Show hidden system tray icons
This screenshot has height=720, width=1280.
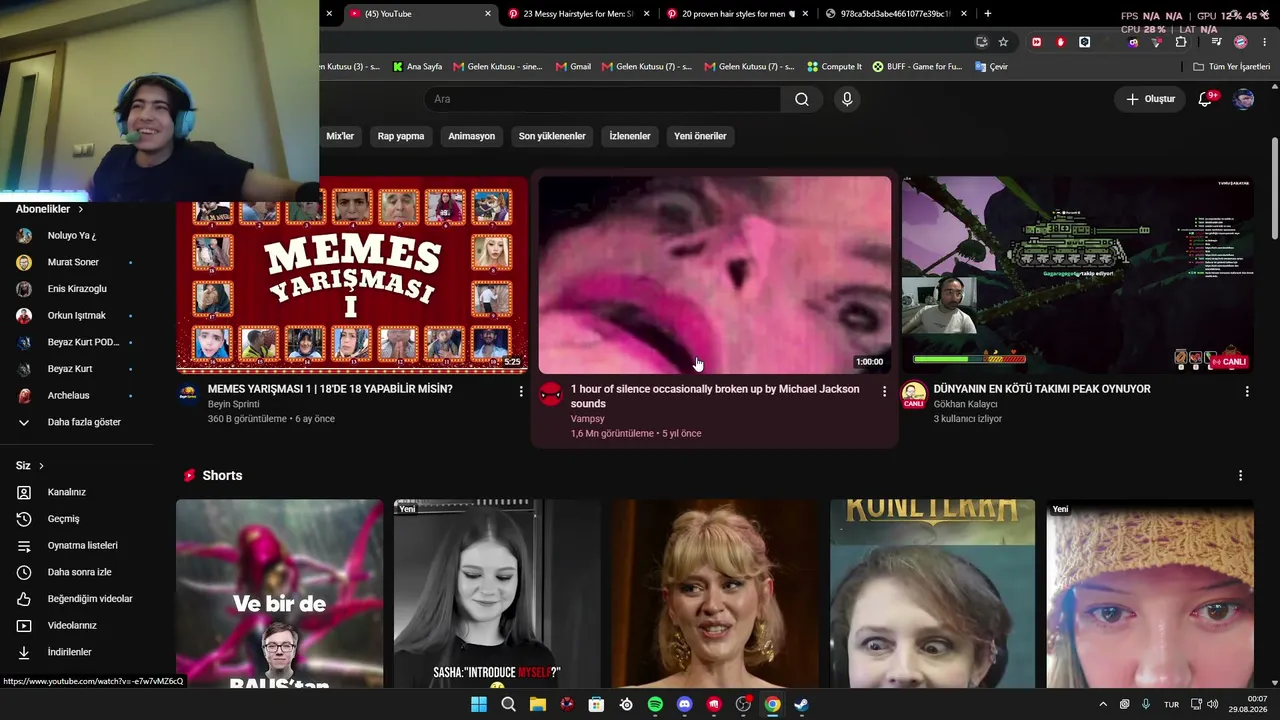click(x=1103, y=704)
